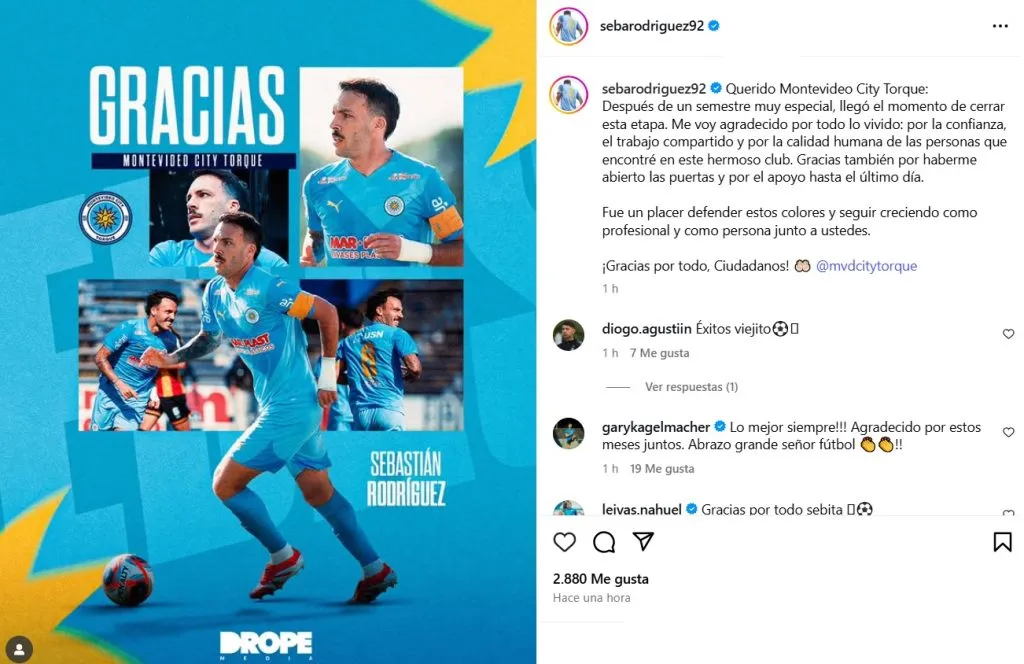
Task: Show likes on garykagelmacher's comment (19 Me gusta)
Action: click(x=662, y=468)
